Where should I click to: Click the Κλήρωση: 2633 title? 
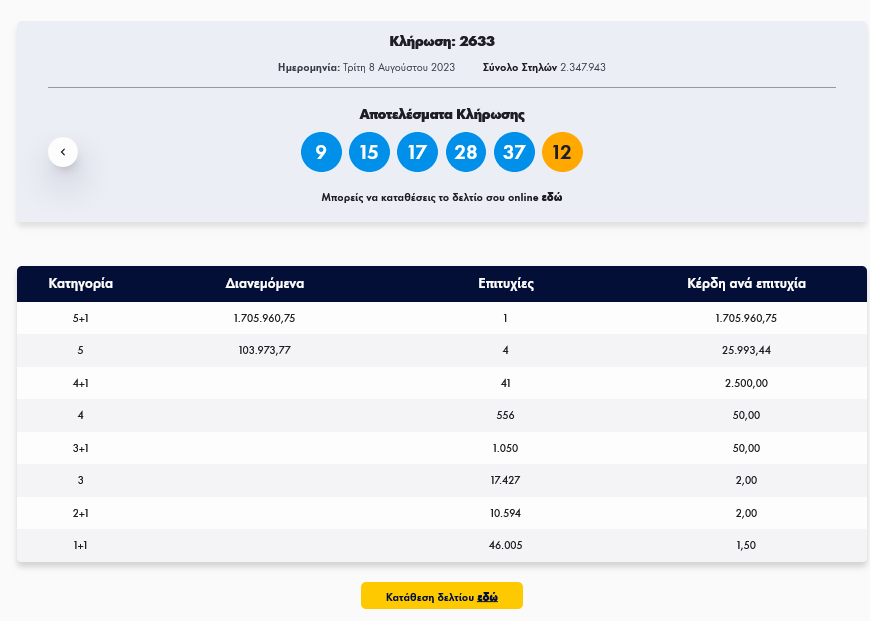coord(442,42)
